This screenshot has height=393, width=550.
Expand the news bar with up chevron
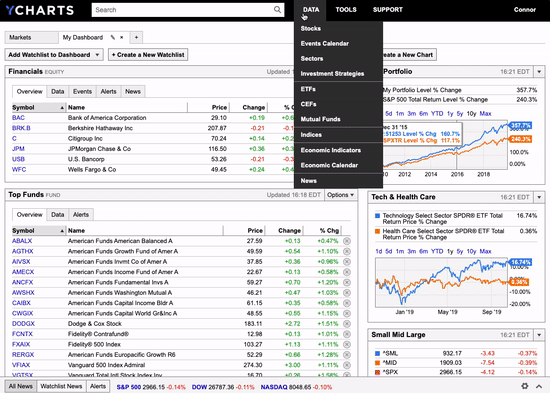(x=539, y=386)
